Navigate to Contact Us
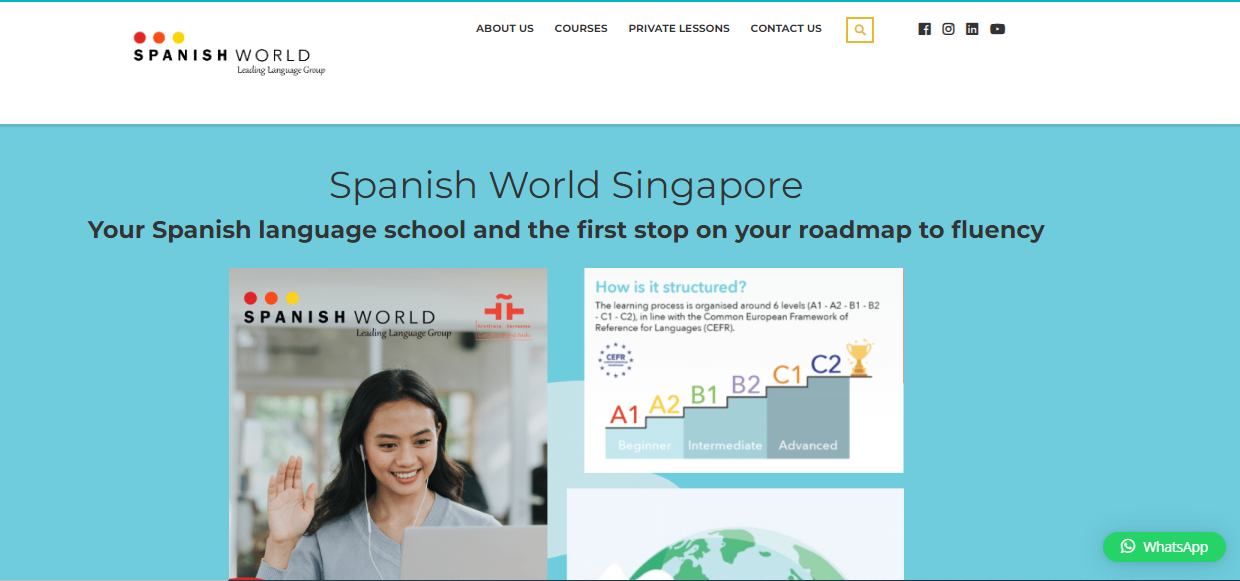This screenshot has width=1240, height=581. pyautogui.click(x=786, y=29)
